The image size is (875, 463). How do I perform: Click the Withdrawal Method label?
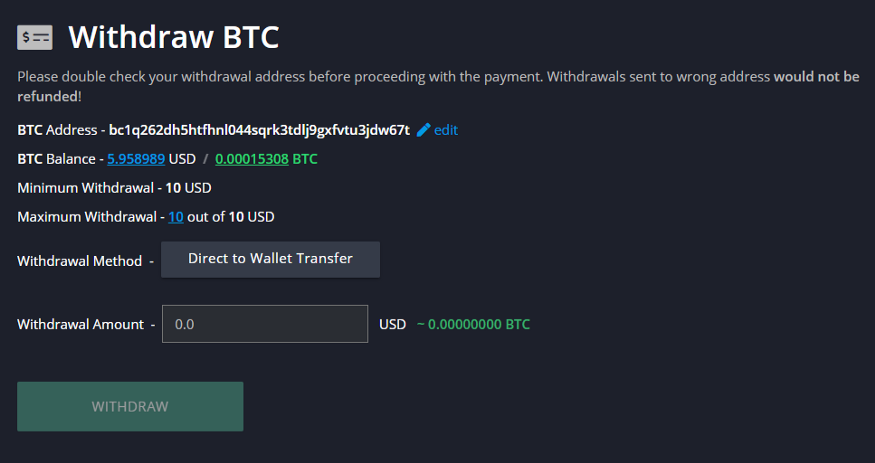(79, 261)
